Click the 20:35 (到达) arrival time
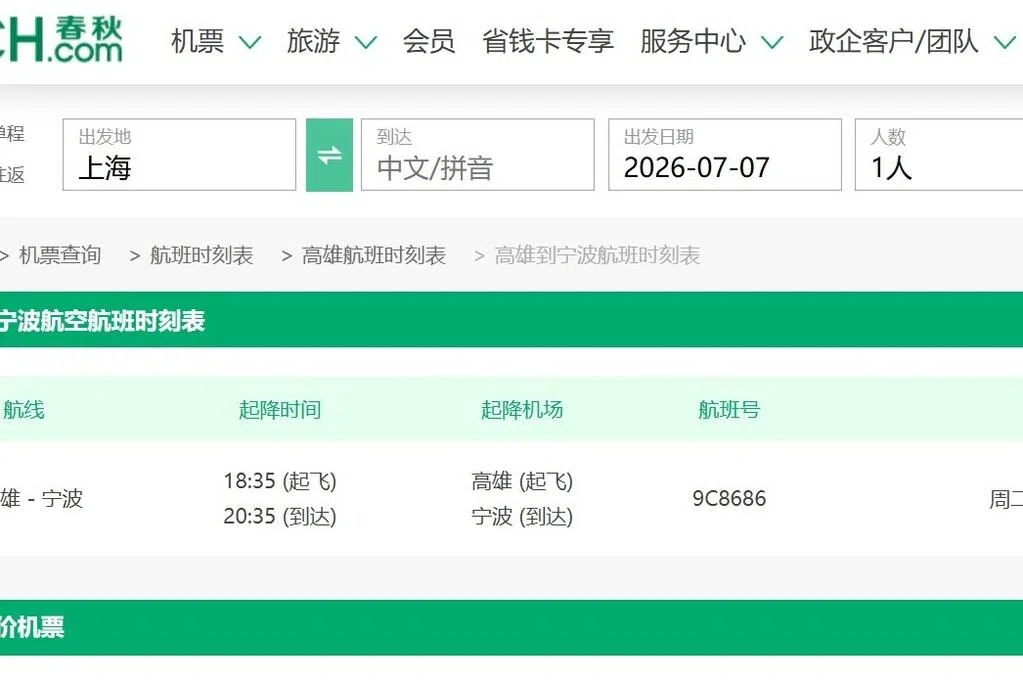1023x682 pixels. [280, 516]
